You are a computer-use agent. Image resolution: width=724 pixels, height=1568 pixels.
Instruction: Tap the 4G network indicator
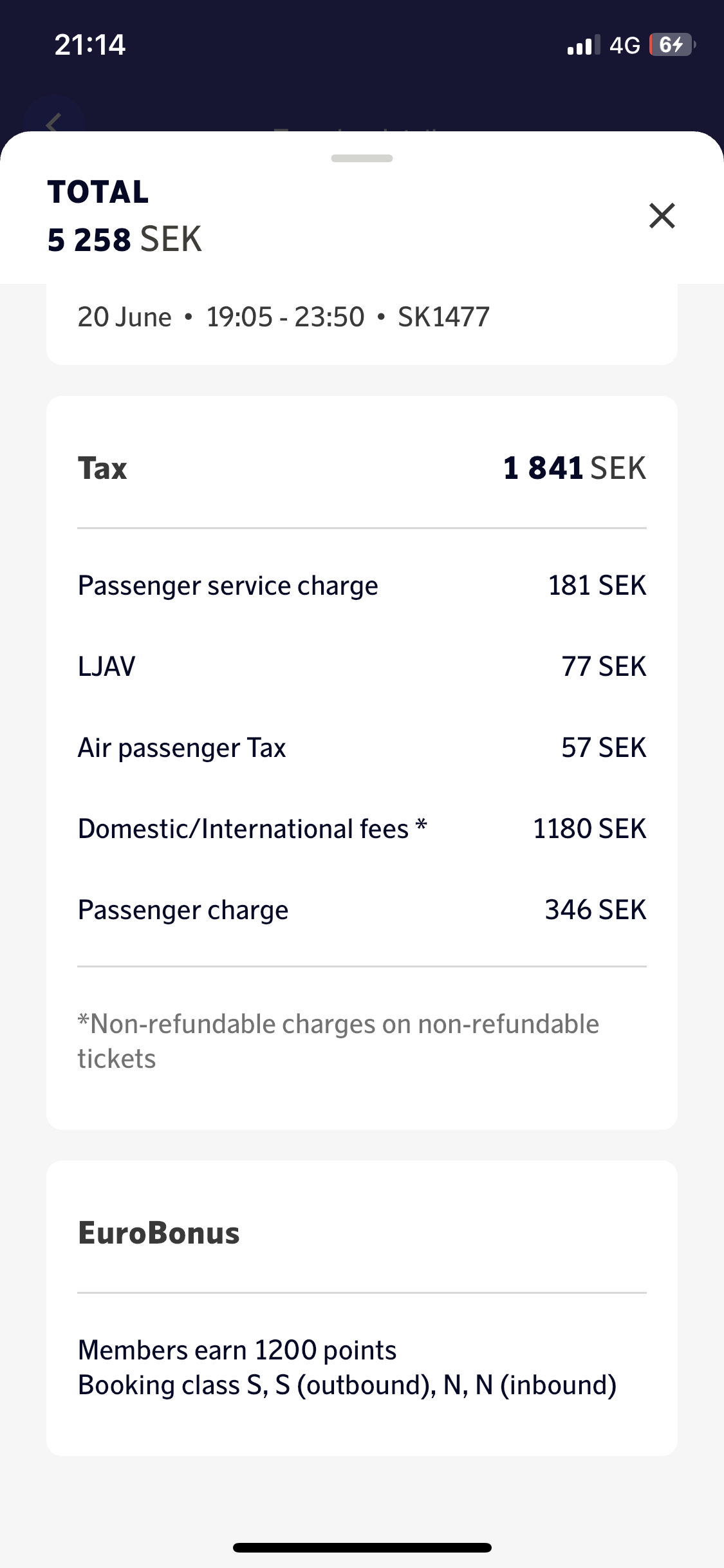[624, 45]
